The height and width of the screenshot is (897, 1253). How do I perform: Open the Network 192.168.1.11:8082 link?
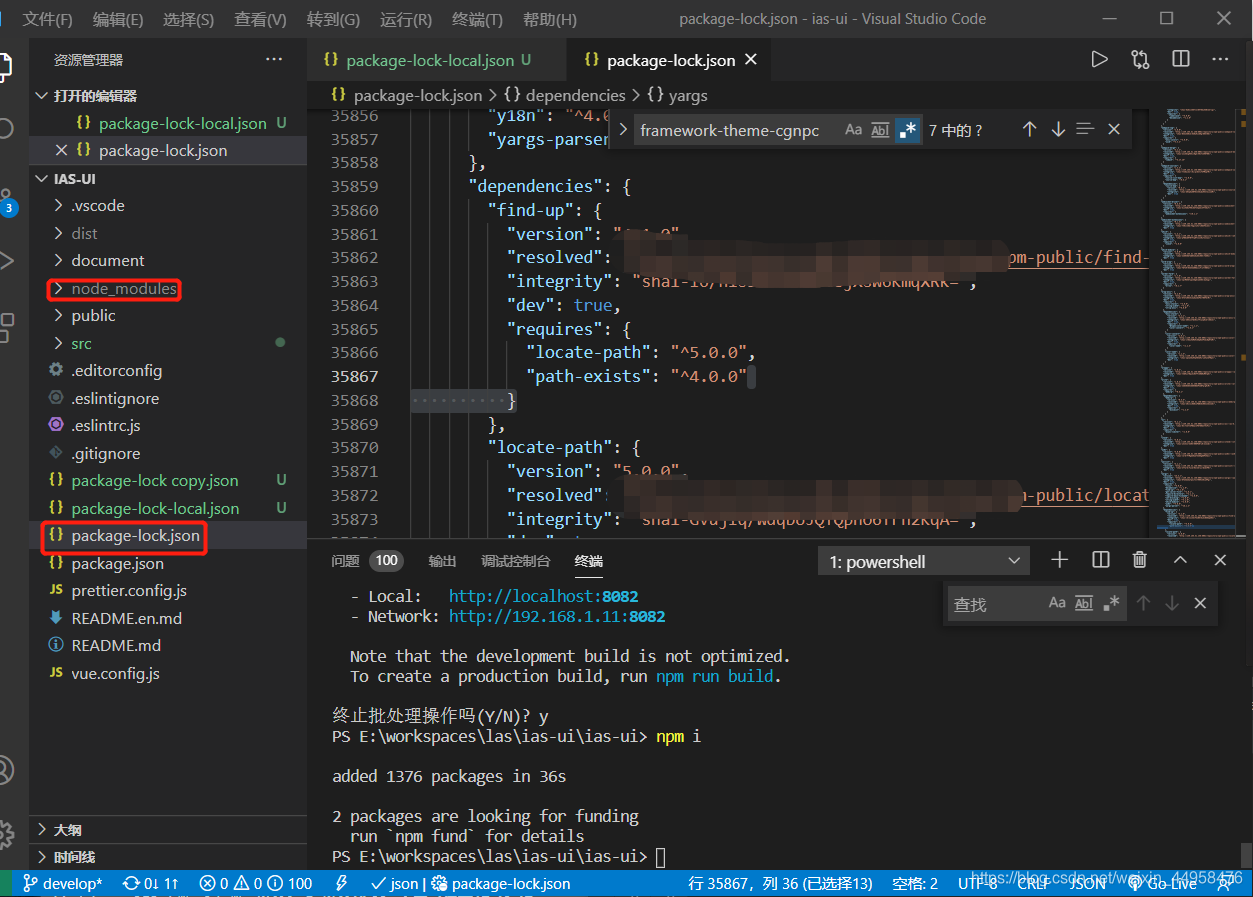pyautogui.click(x=557, y=616)
